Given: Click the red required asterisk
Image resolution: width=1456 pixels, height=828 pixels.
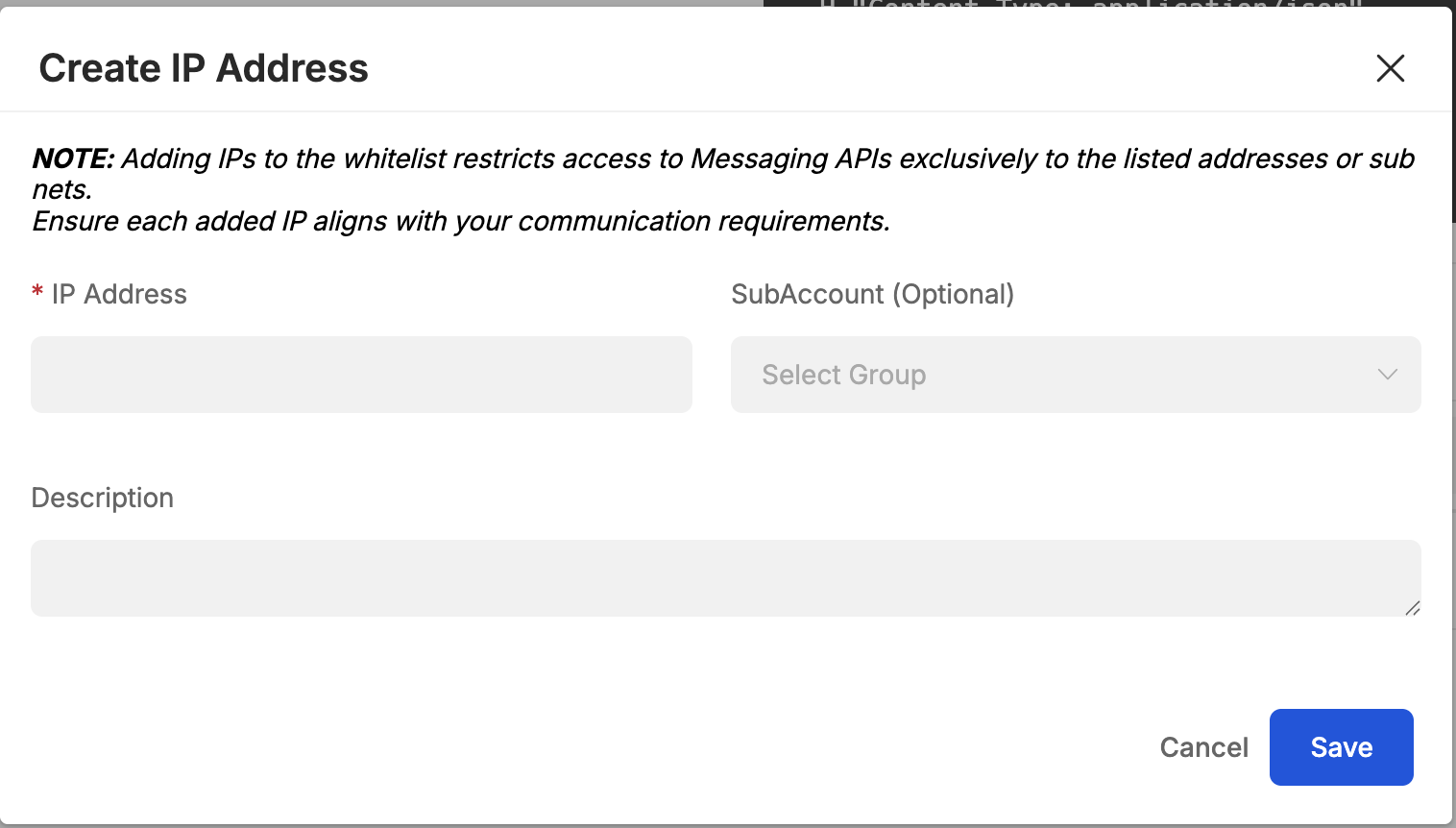Looking at the screenshot, I should coord(37,292).
